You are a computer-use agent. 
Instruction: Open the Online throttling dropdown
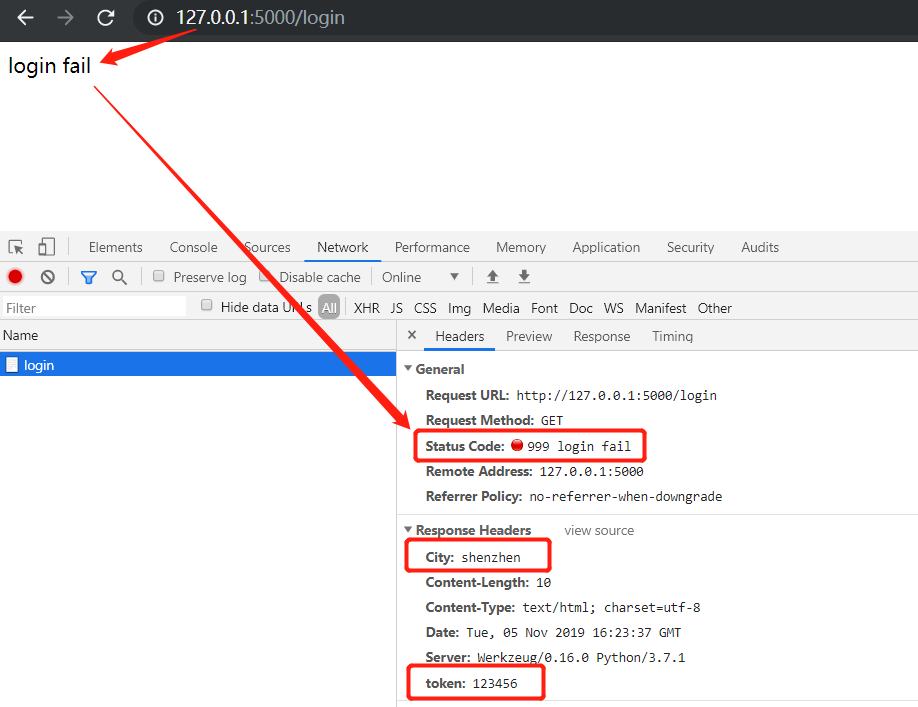click(420, 277)
